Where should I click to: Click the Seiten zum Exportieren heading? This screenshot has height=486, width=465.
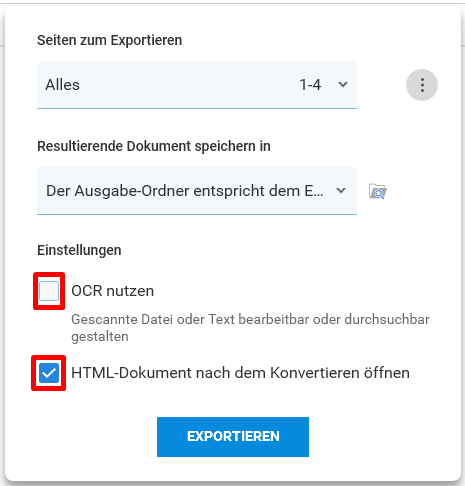(x=109, y=40)
